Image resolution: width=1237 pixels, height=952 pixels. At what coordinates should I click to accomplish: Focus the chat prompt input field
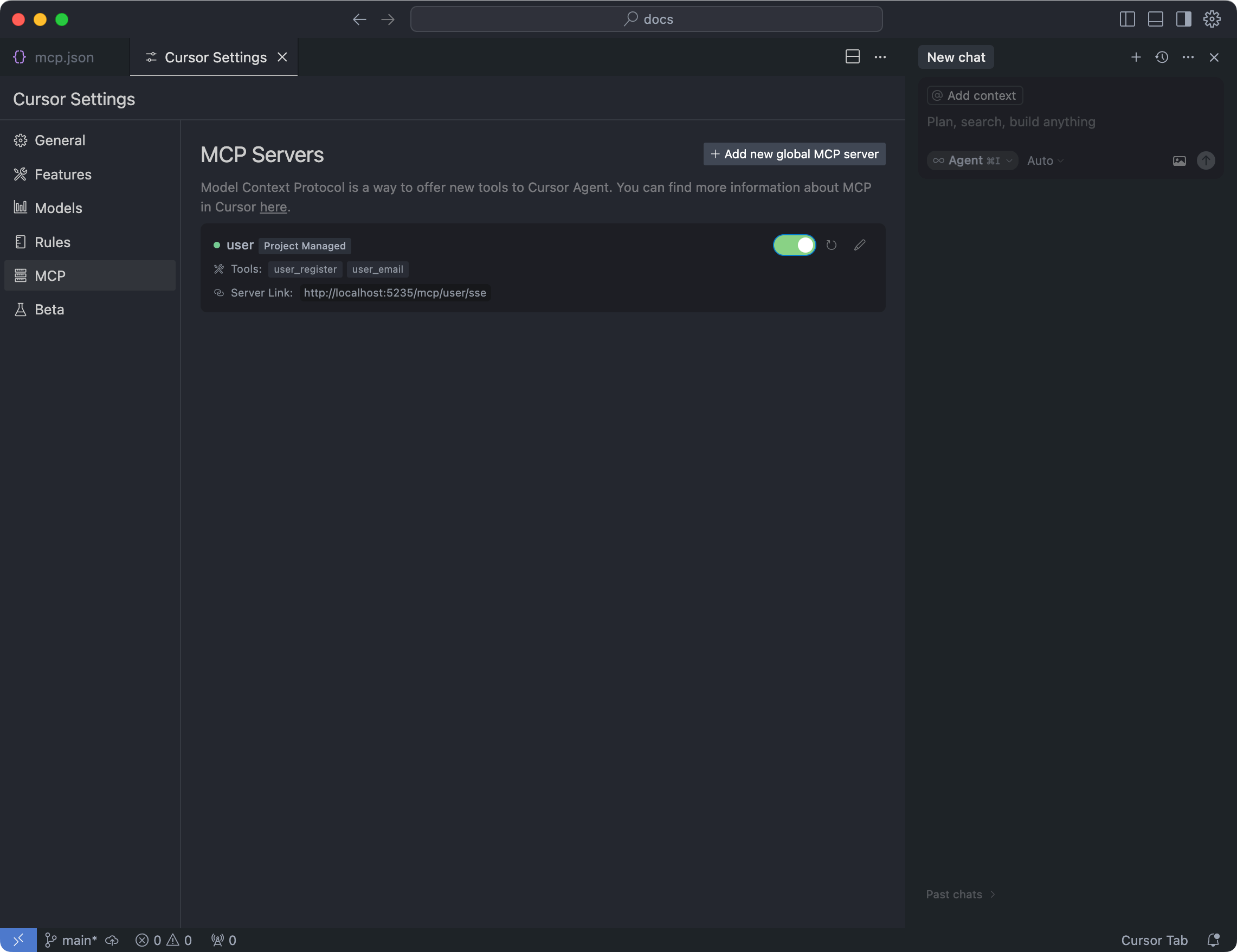[x=1071, y=122]
